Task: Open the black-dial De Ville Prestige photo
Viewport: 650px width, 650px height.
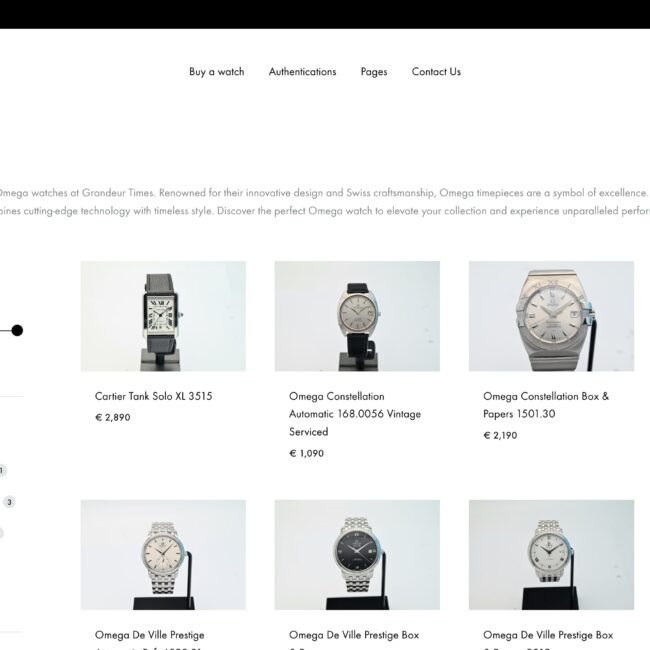Action: (x=357, y=555)
